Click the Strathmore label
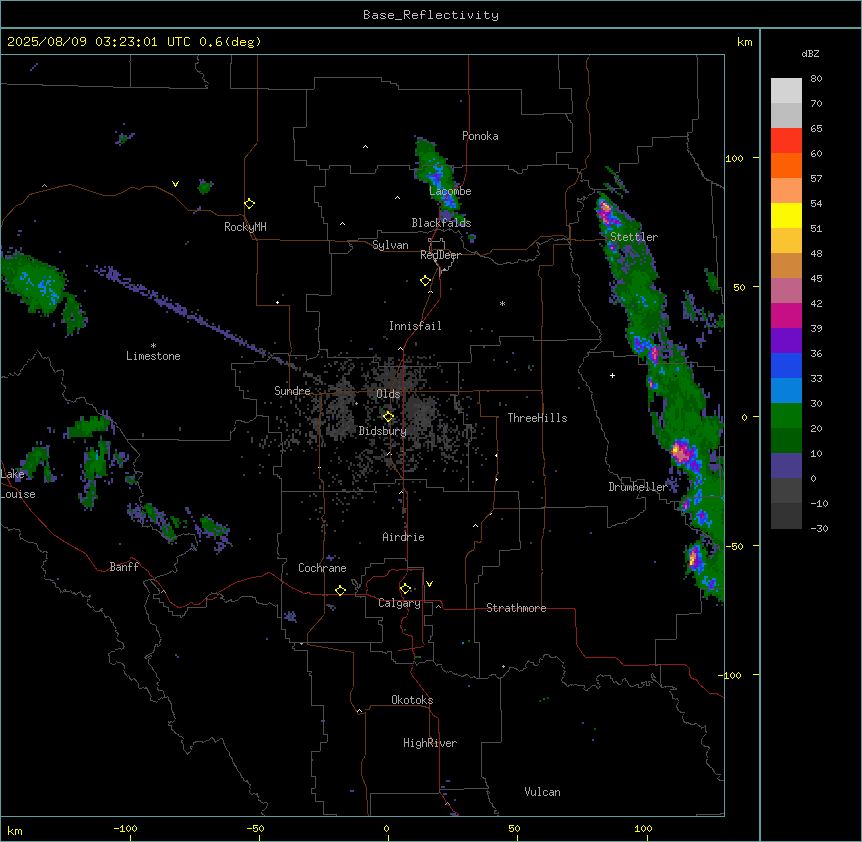 (x=516, y=608)
